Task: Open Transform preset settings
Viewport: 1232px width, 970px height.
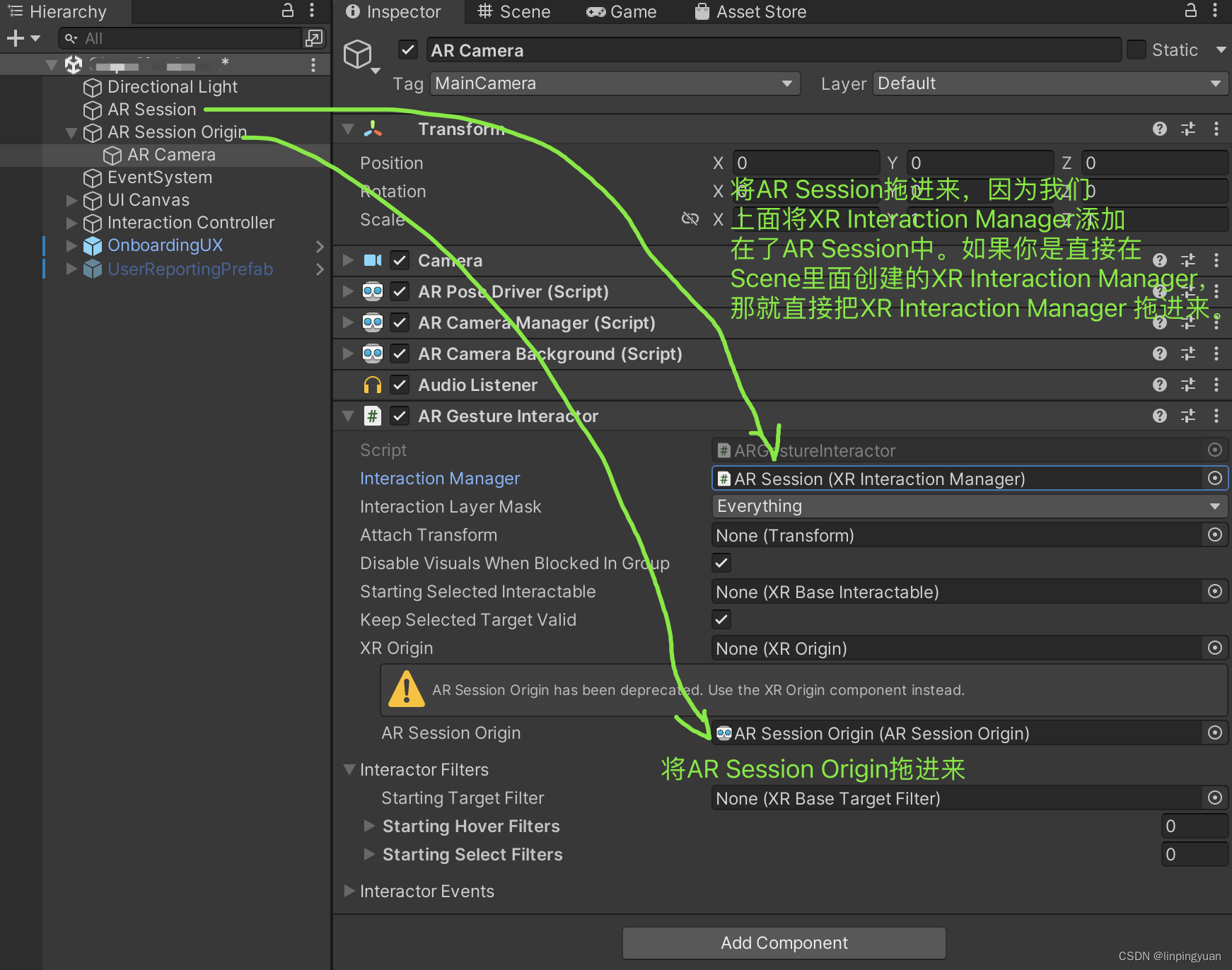Action: (x=1188, y=129)
